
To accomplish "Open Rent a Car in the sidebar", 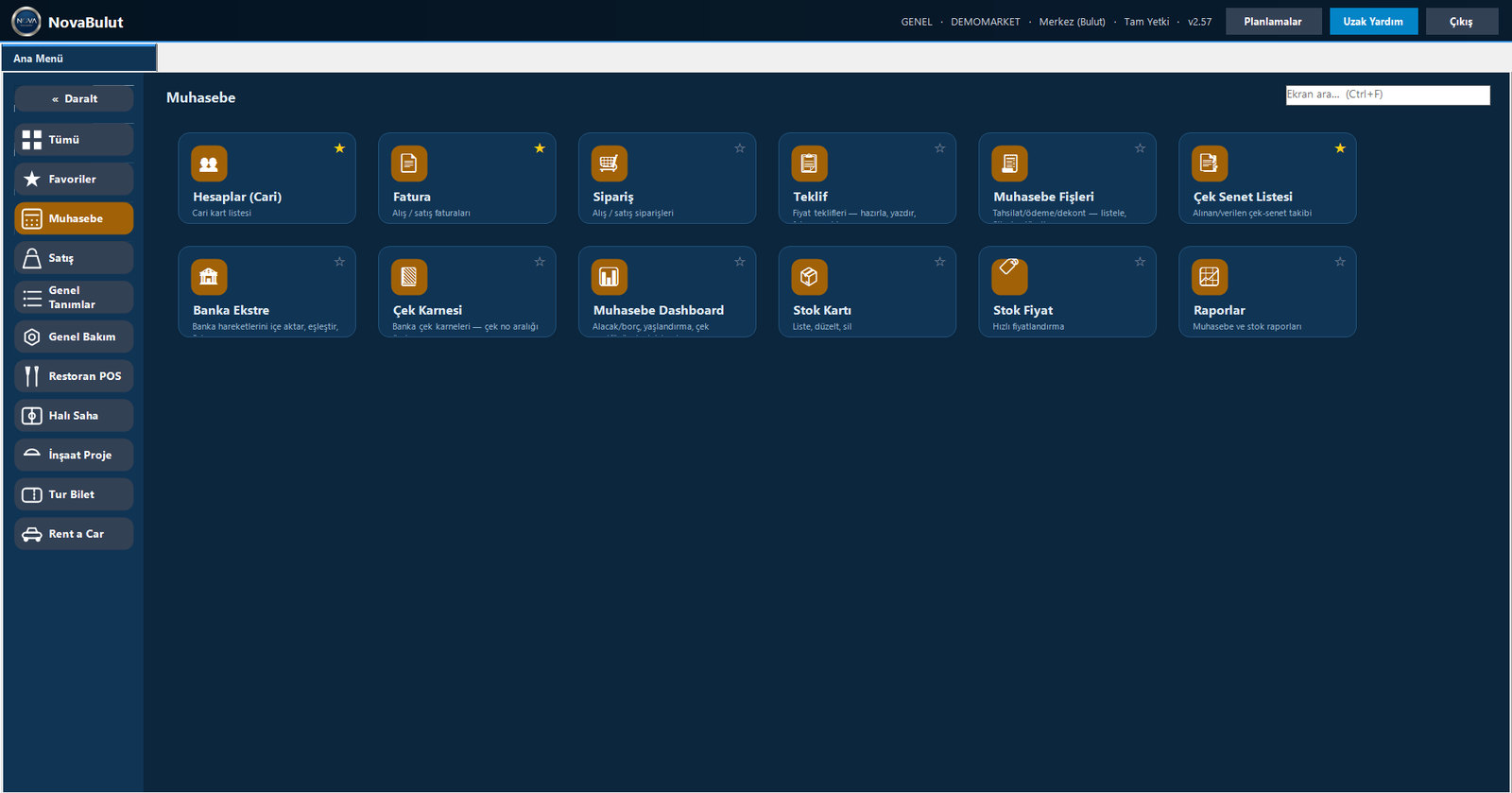I will 74,534.
